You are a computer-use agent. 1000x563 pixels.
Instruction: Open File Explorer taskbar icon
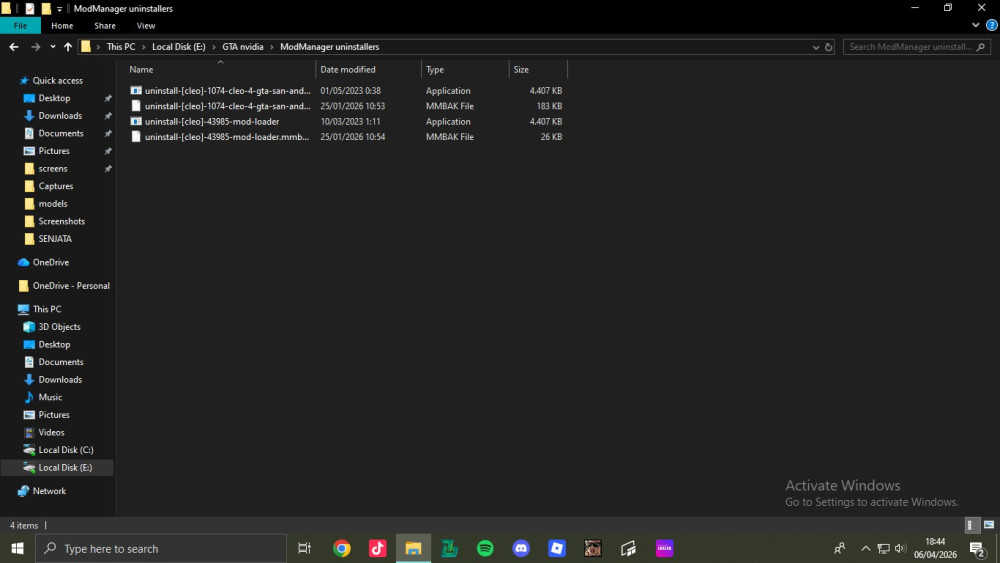(413, 548)
